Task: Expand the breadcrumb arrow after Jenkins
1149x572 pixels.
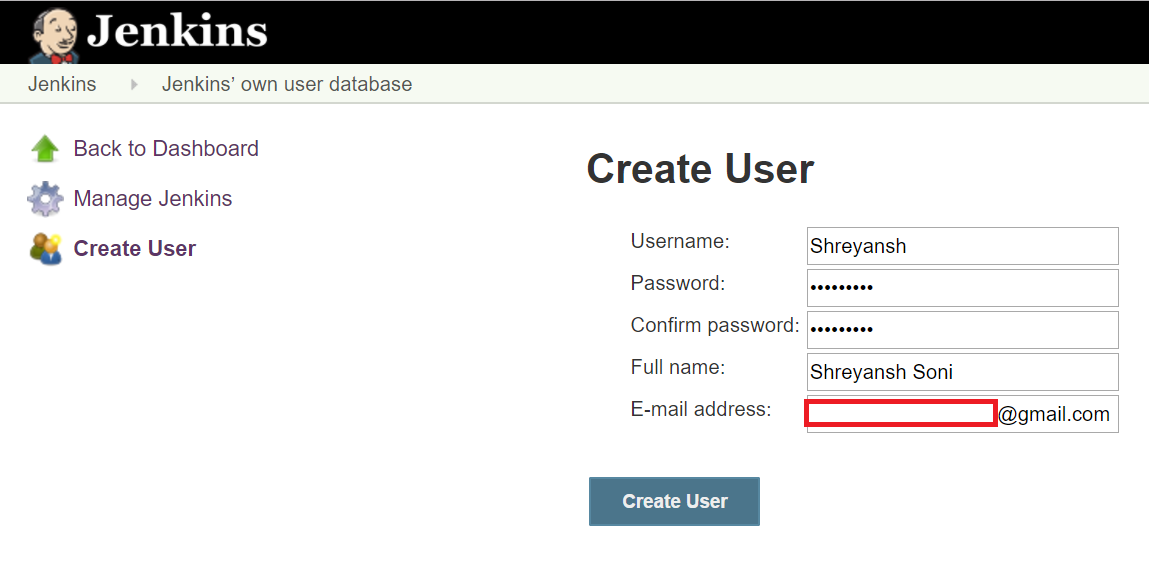Action: [134, 84]
